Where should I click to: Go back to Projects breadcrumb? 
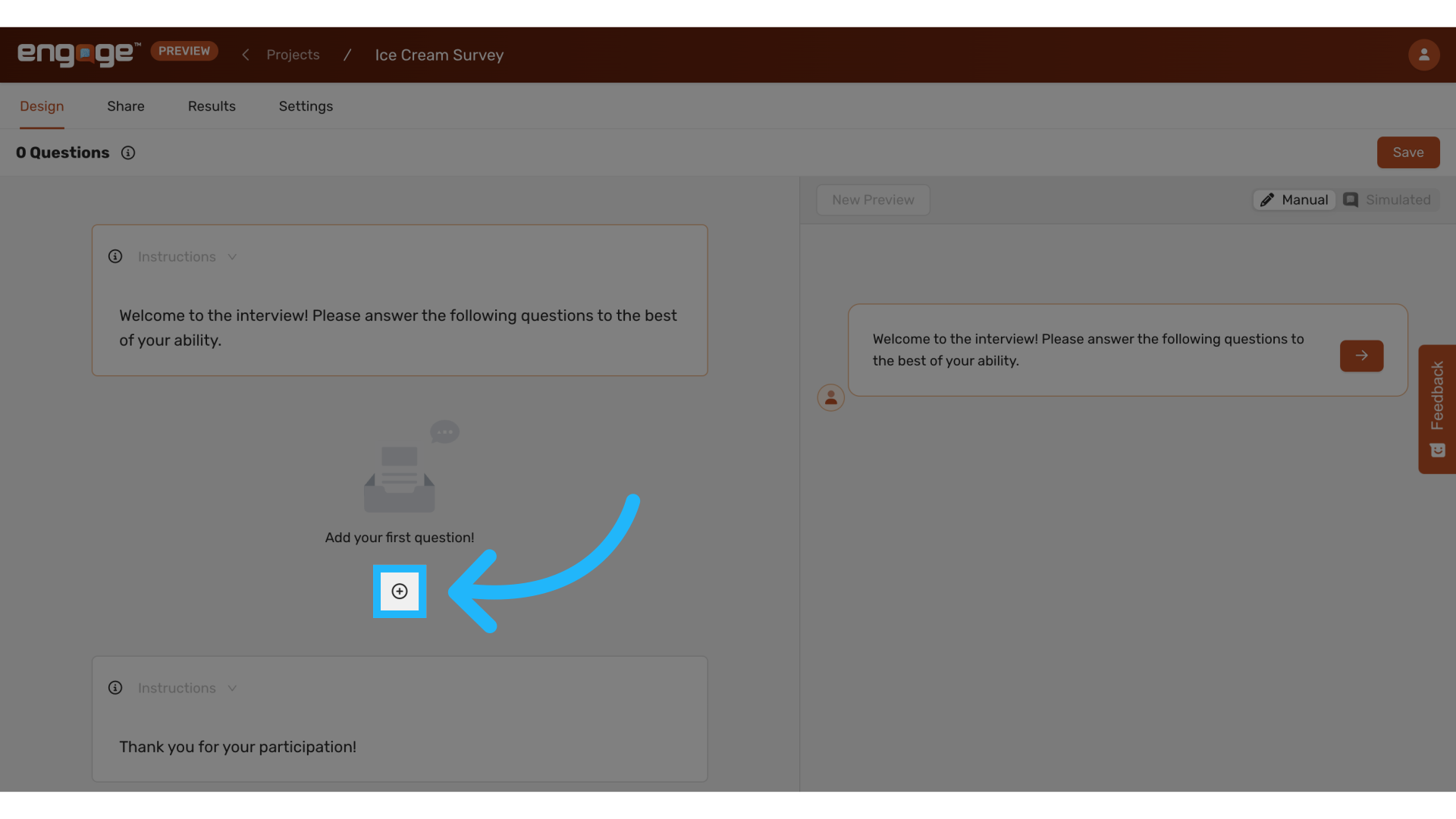click(293, 55)
